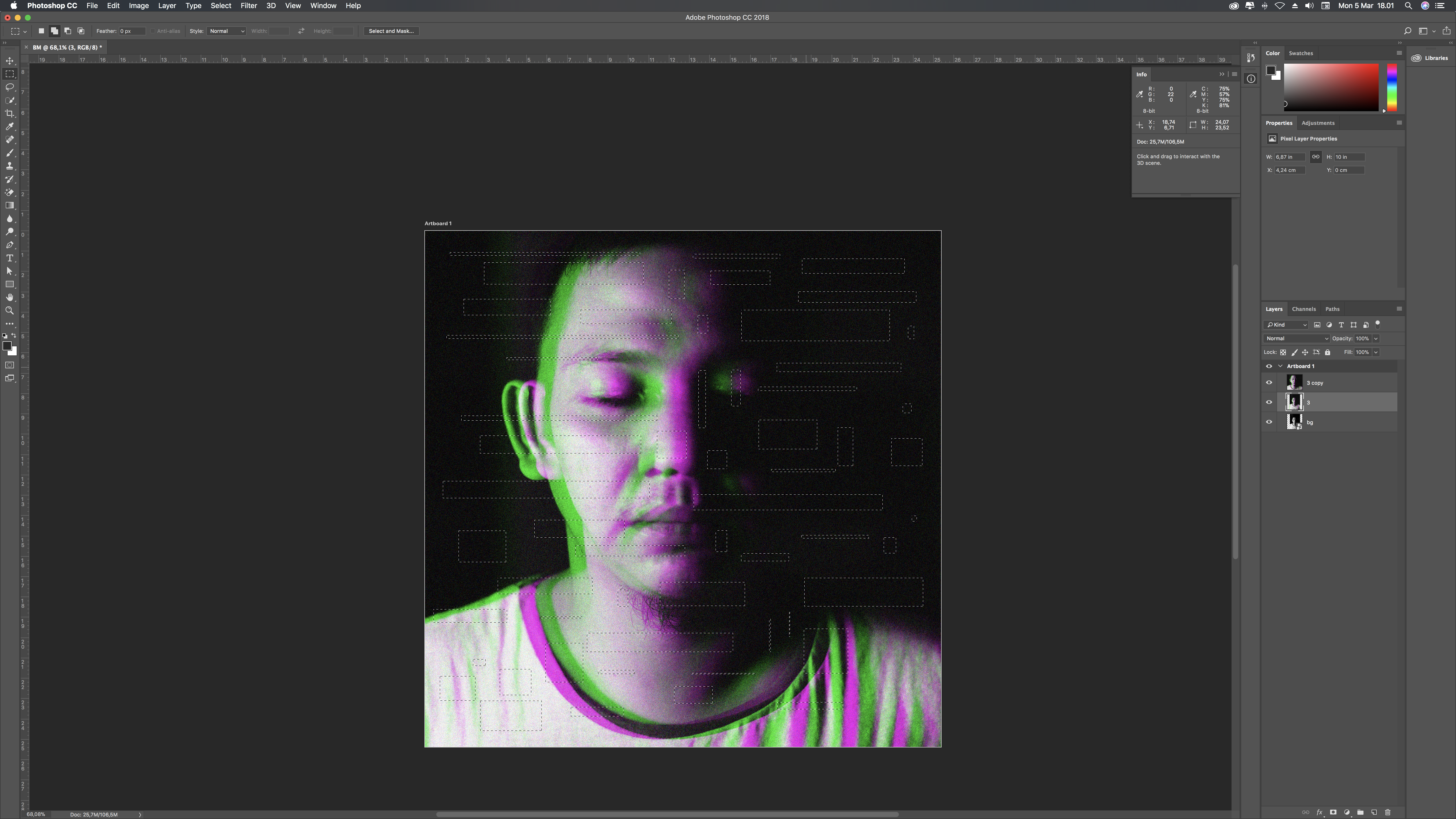Toggle lock all padlock
The height and width of the screenshot is (819, 1456).
pos(1328,352)
